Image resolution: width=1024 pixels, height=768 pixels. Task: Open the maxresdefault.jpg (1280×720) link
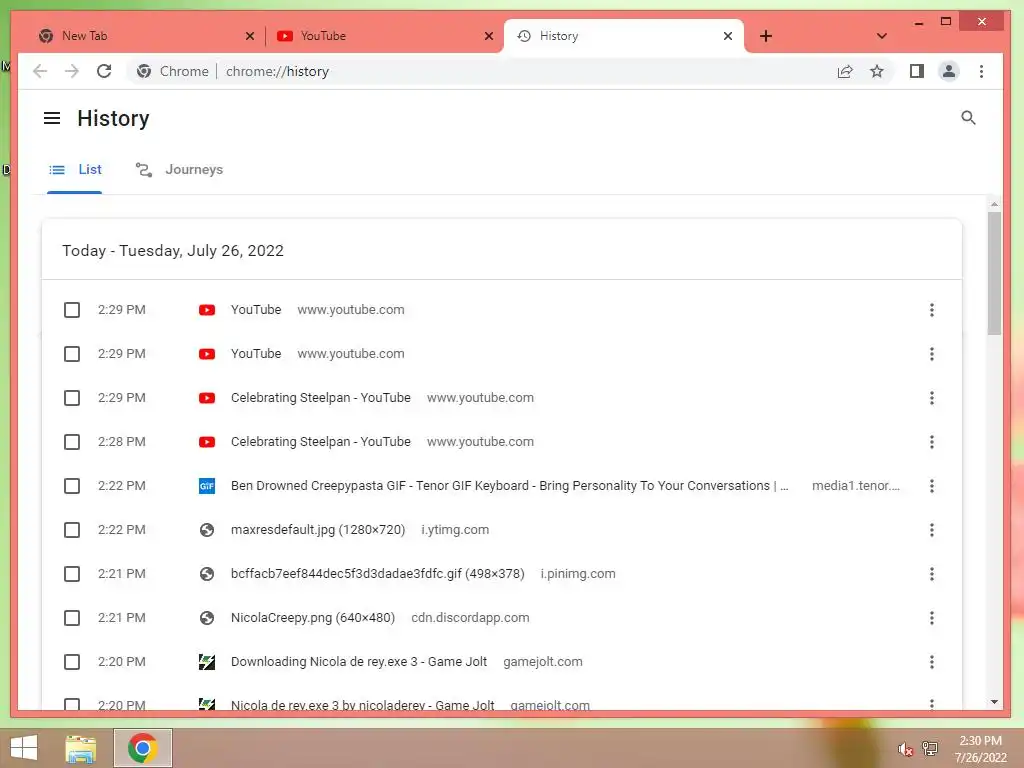tap(318, 530)
